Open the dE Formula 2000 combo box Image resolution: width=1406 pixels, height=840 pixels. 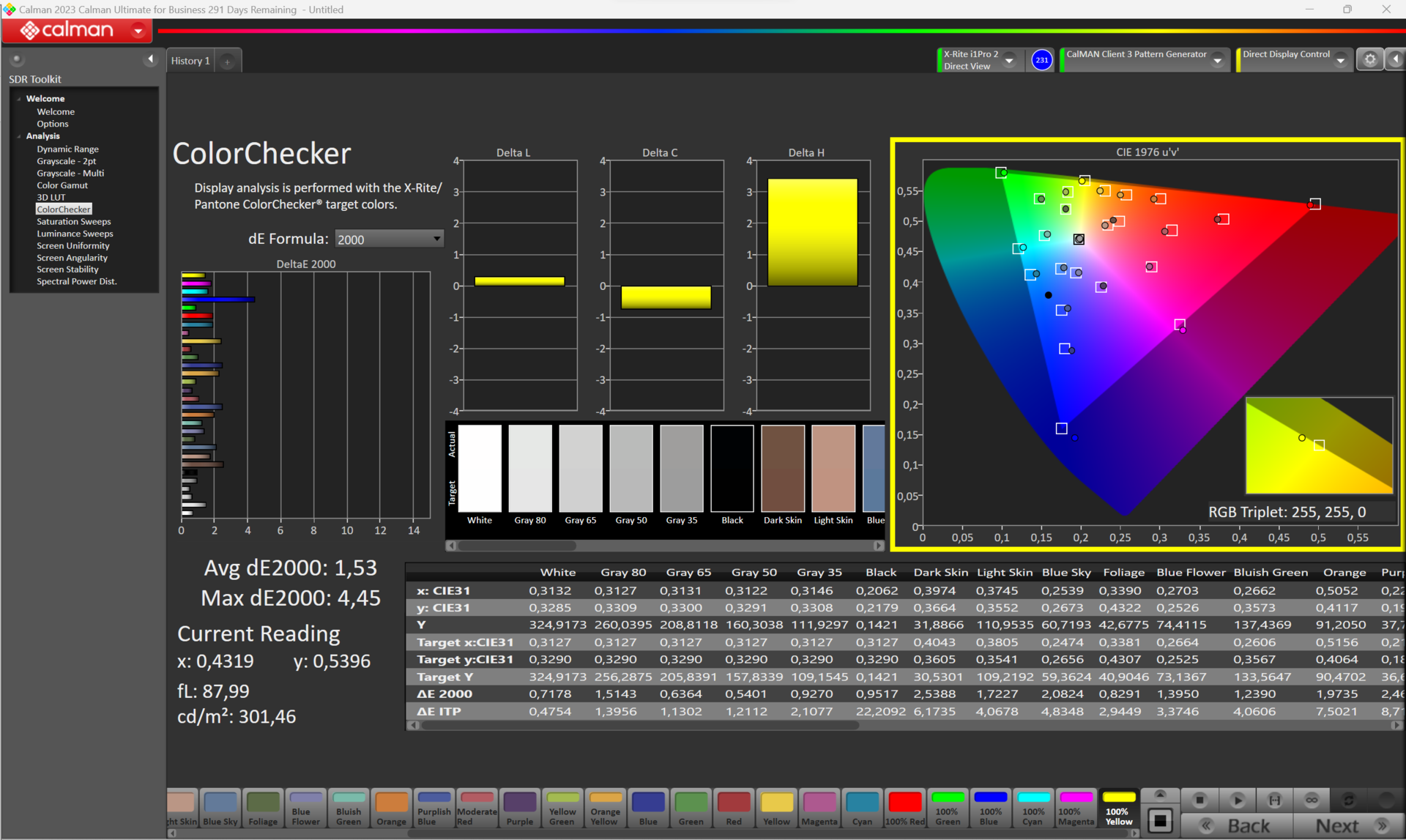pyautogui.click(x=389, y=239)
